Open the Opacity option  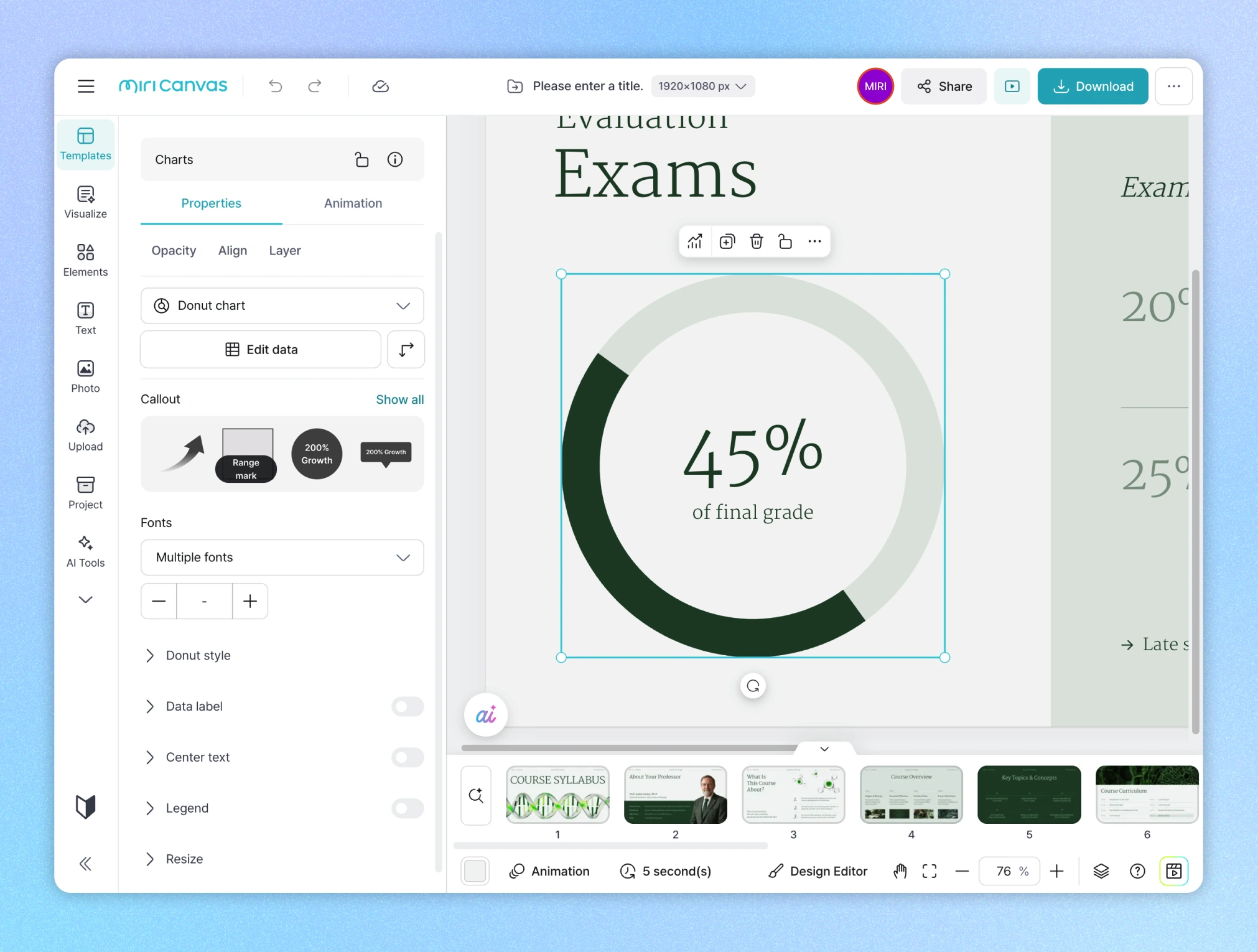click(174, 251)
